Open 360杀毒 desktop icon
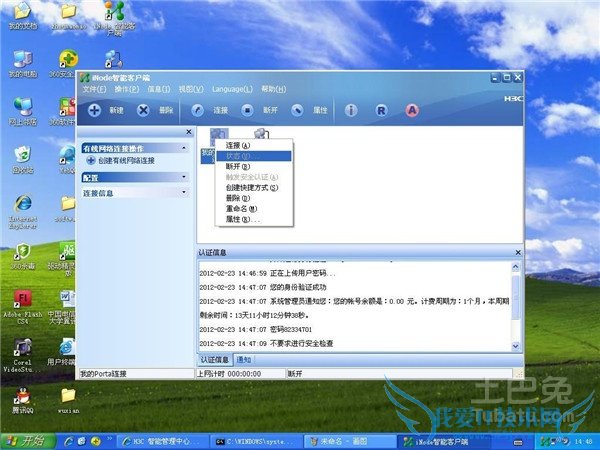 [x=23, y=256]
